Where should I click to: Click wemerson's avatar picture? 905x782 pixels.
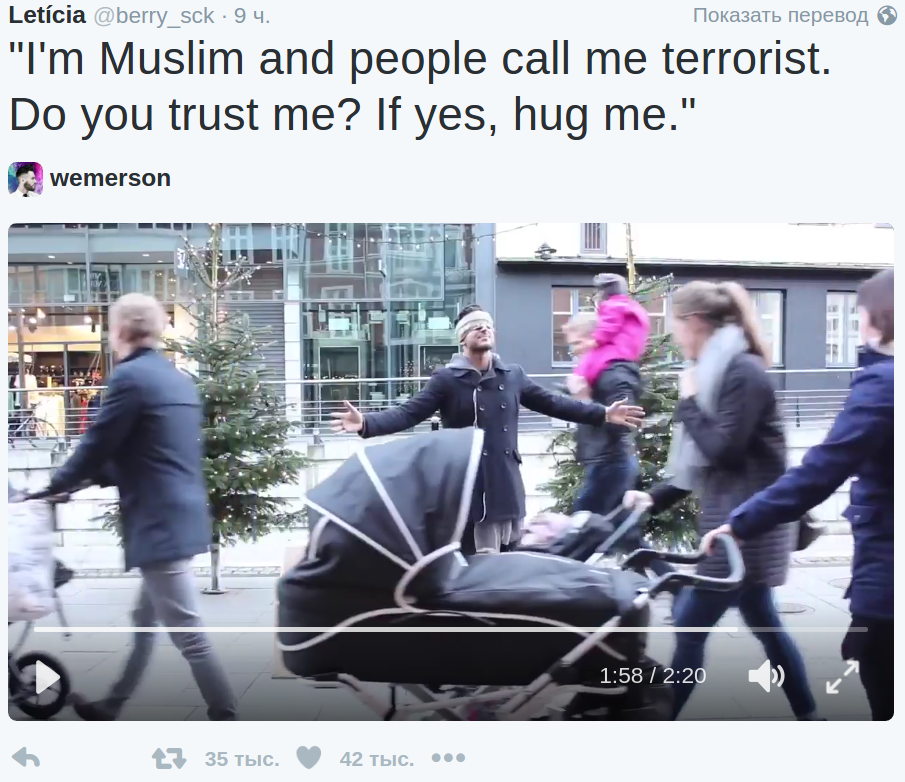[25, 179]
